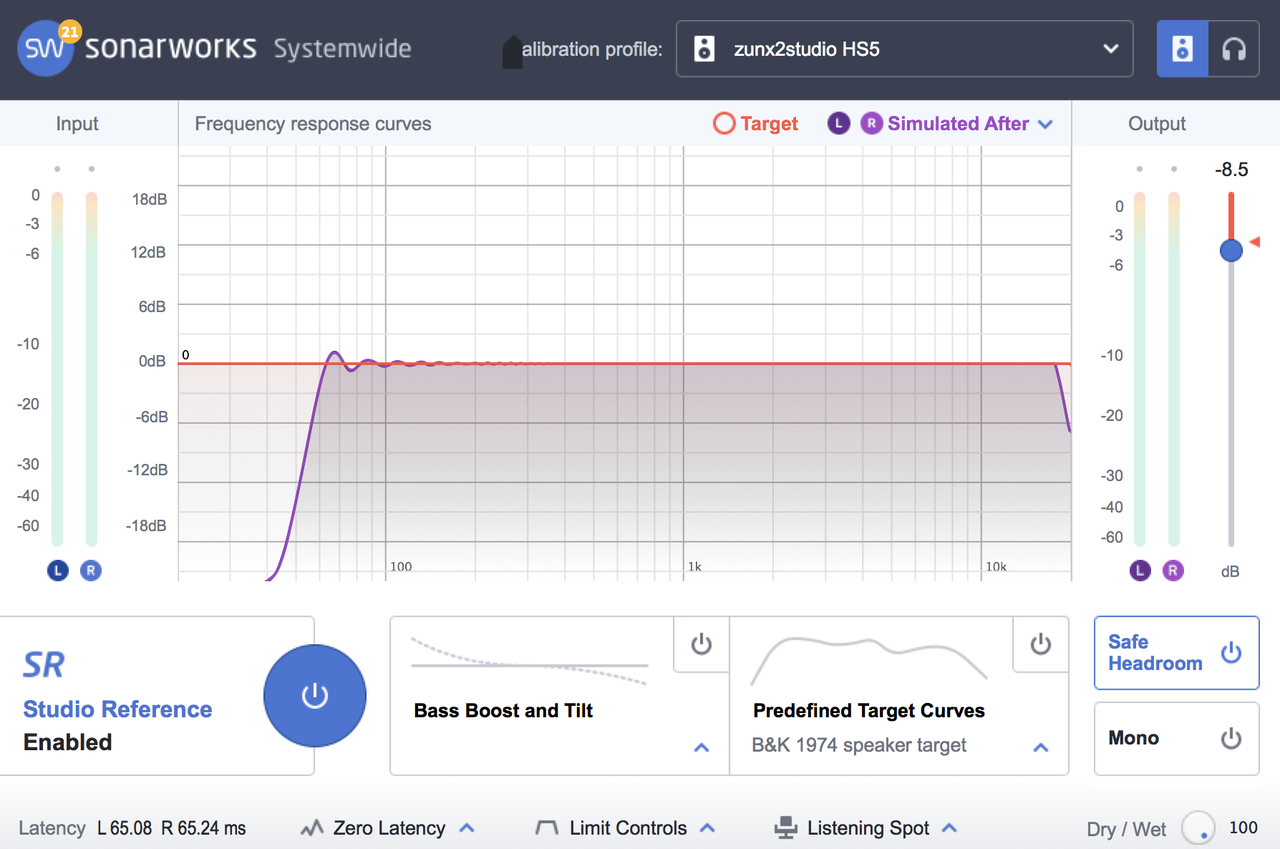Click the R badge under Output meters
The width and height of the screenshot is (1280, 849).
pyautogui.click(x=1173, y=571)
